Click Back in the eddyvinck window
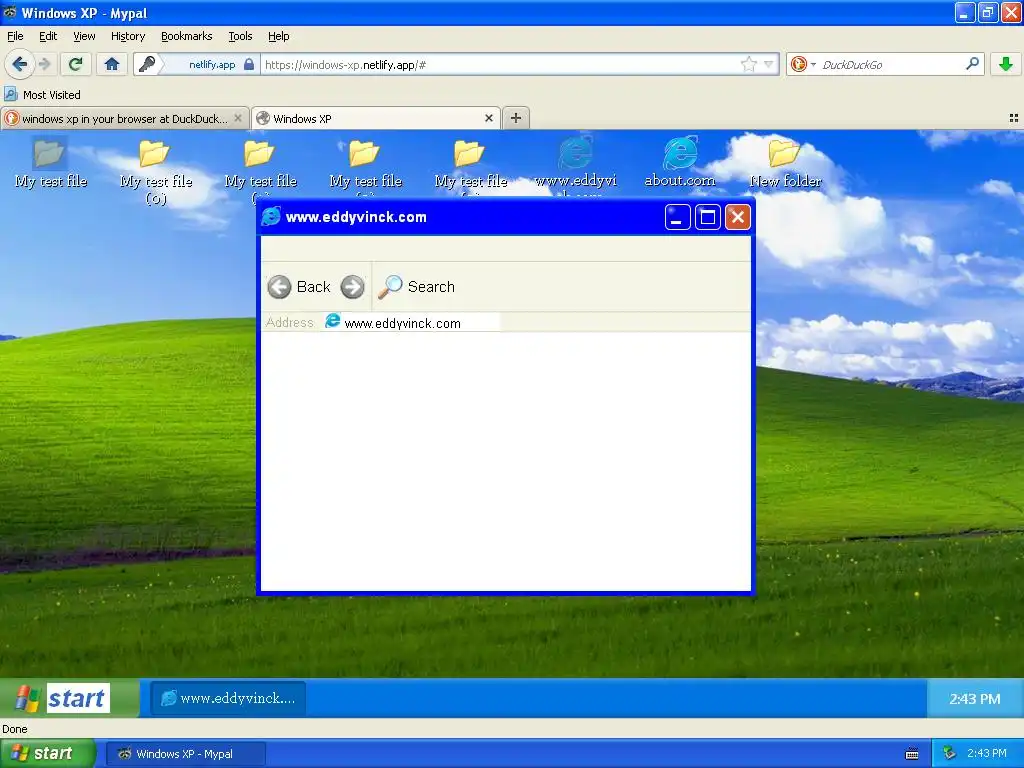Viewport: 1024px width, 768px height. (x=299, y=287)
